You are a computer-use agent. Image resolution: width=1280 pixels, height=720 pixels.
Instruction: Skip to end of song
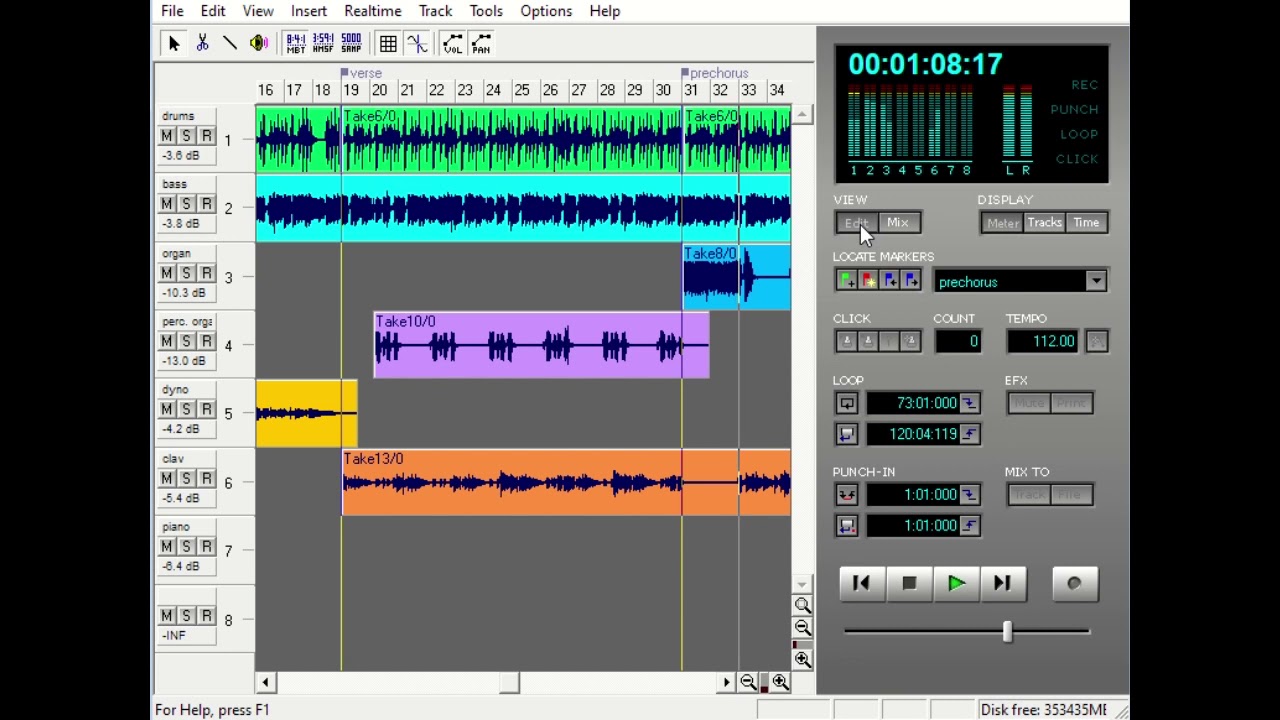(1002, 584)
